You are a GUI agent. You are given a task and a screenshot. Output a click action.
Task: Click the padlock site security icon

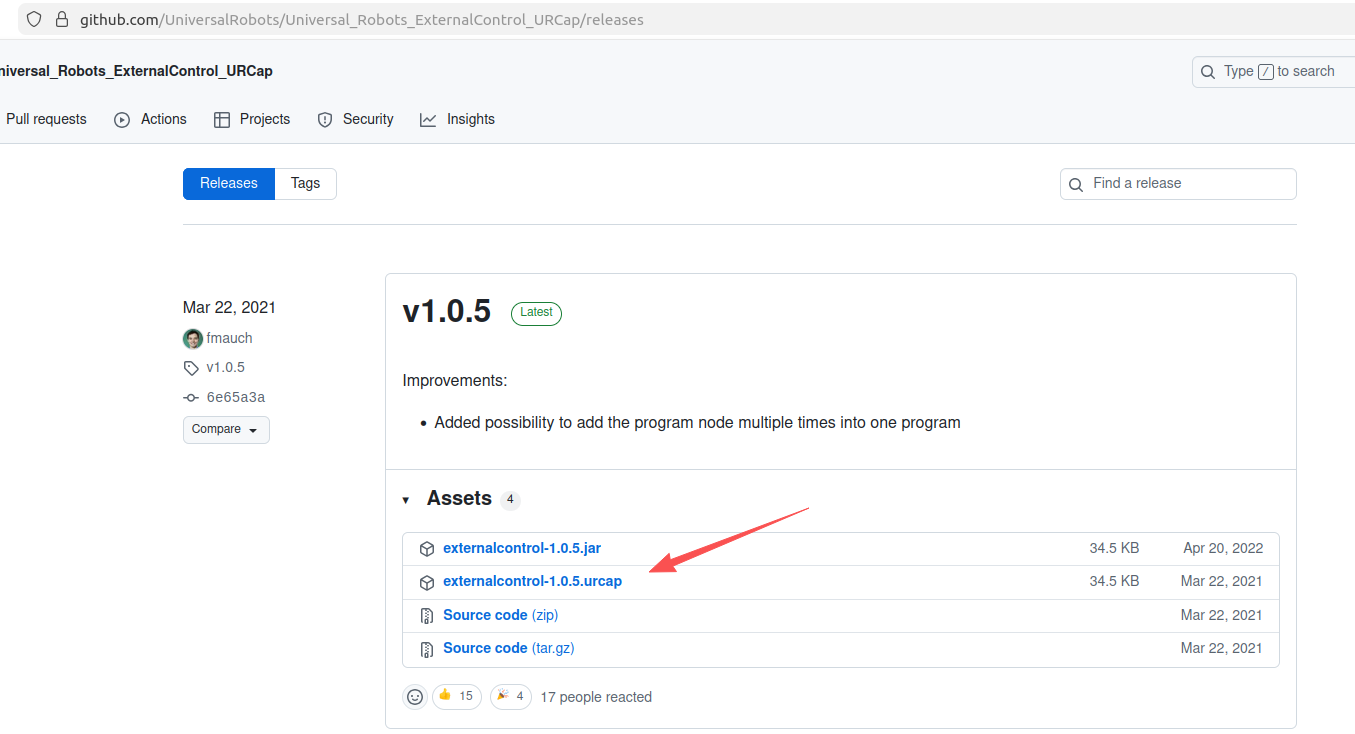click(62, 19)
